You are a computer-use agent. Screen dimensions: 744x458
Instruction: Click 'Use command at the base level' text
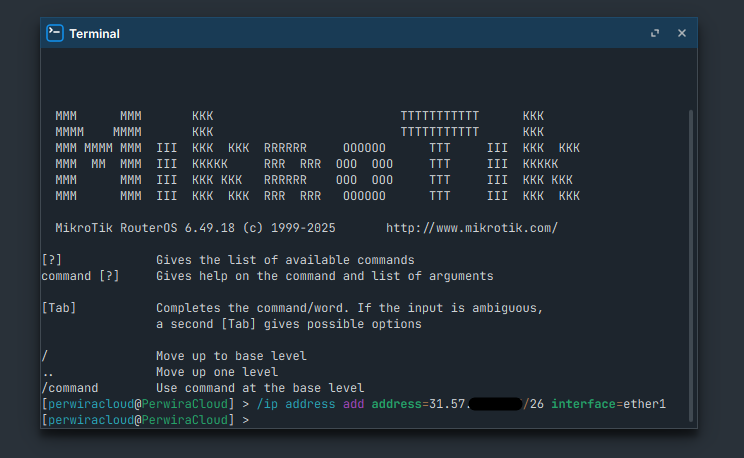point(260,388)
